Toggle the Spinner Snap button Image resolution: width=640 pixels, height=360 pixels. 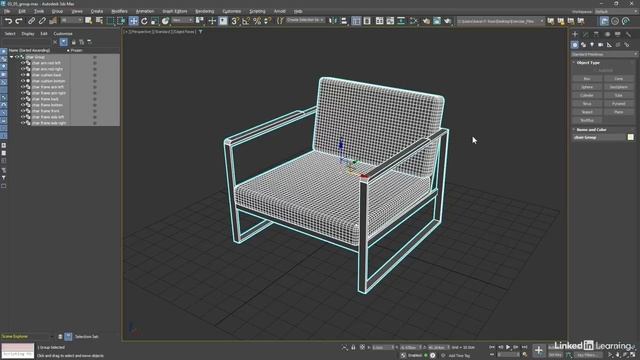pos(267,21)
